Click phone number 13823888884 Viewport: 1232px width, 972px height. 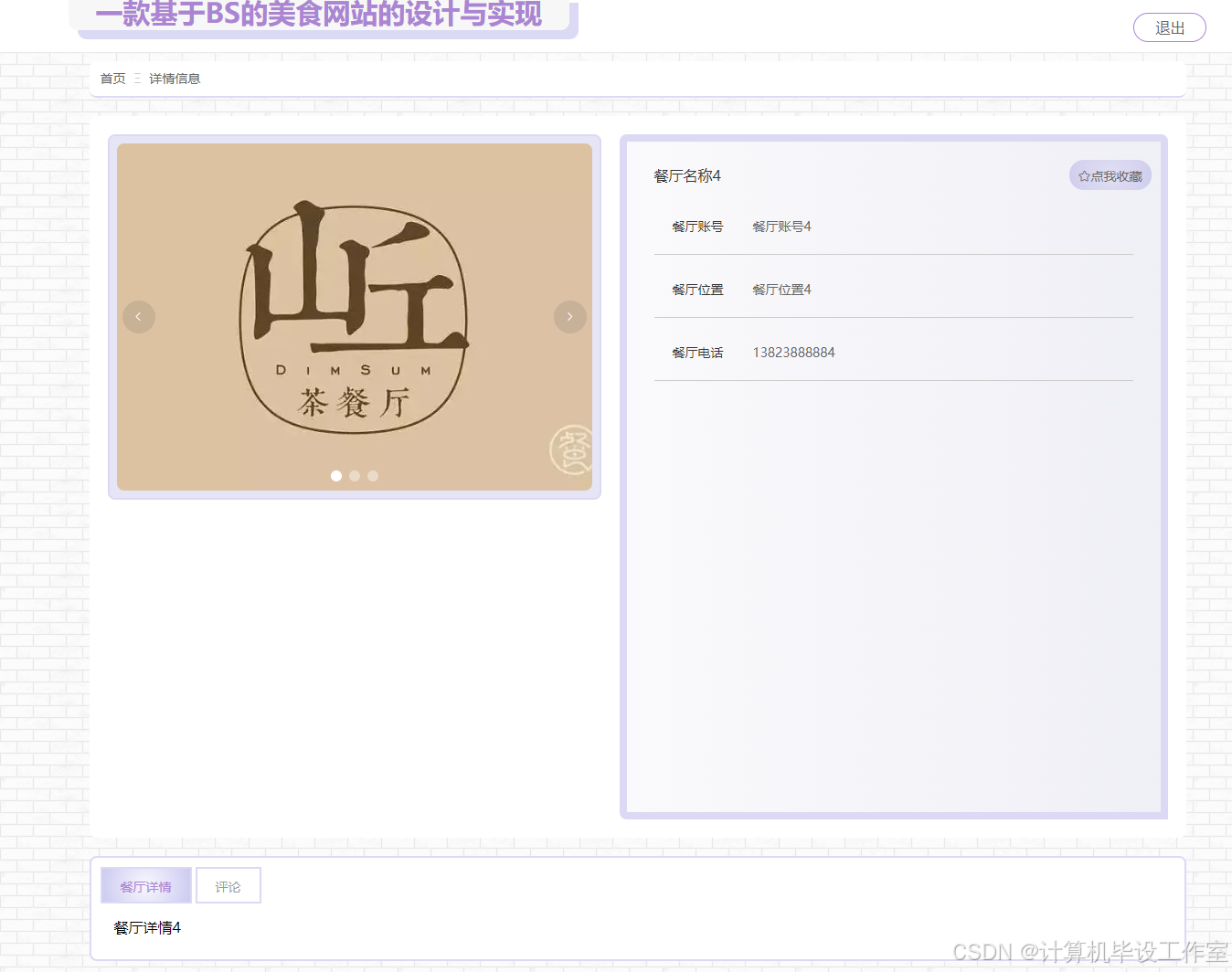pos(793,353)
